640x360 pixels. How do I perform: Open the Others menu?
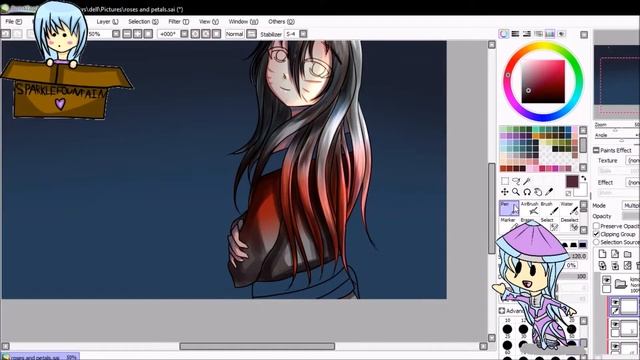(281, 22)
